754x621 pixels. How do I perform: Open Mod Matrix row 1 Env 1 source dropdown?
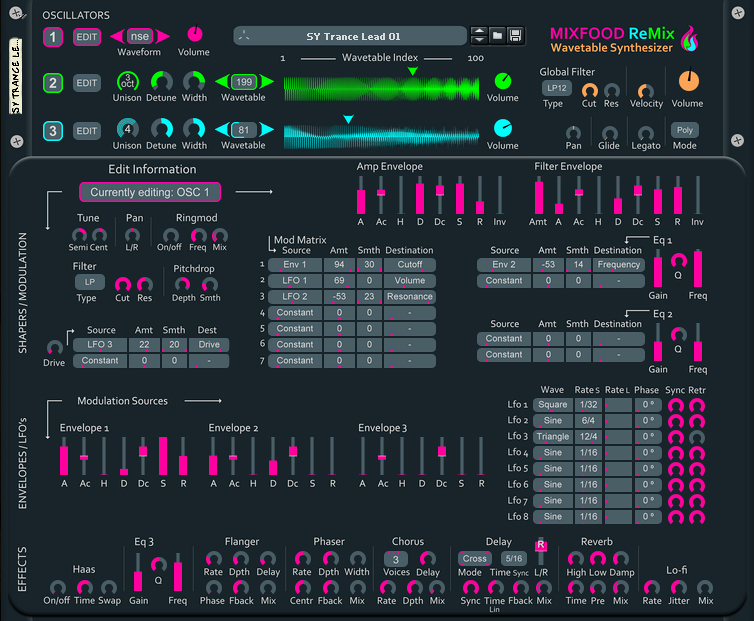coord(295,265)
